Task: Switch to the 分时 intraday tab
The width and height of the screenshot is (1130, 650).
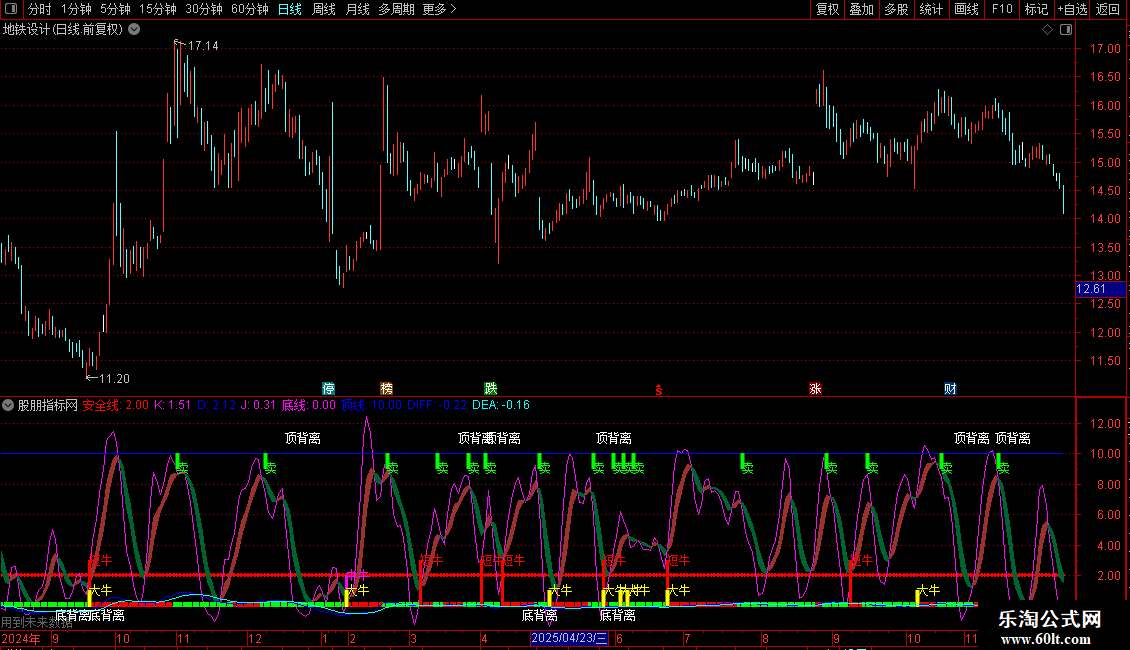Action: click(39, 9)
